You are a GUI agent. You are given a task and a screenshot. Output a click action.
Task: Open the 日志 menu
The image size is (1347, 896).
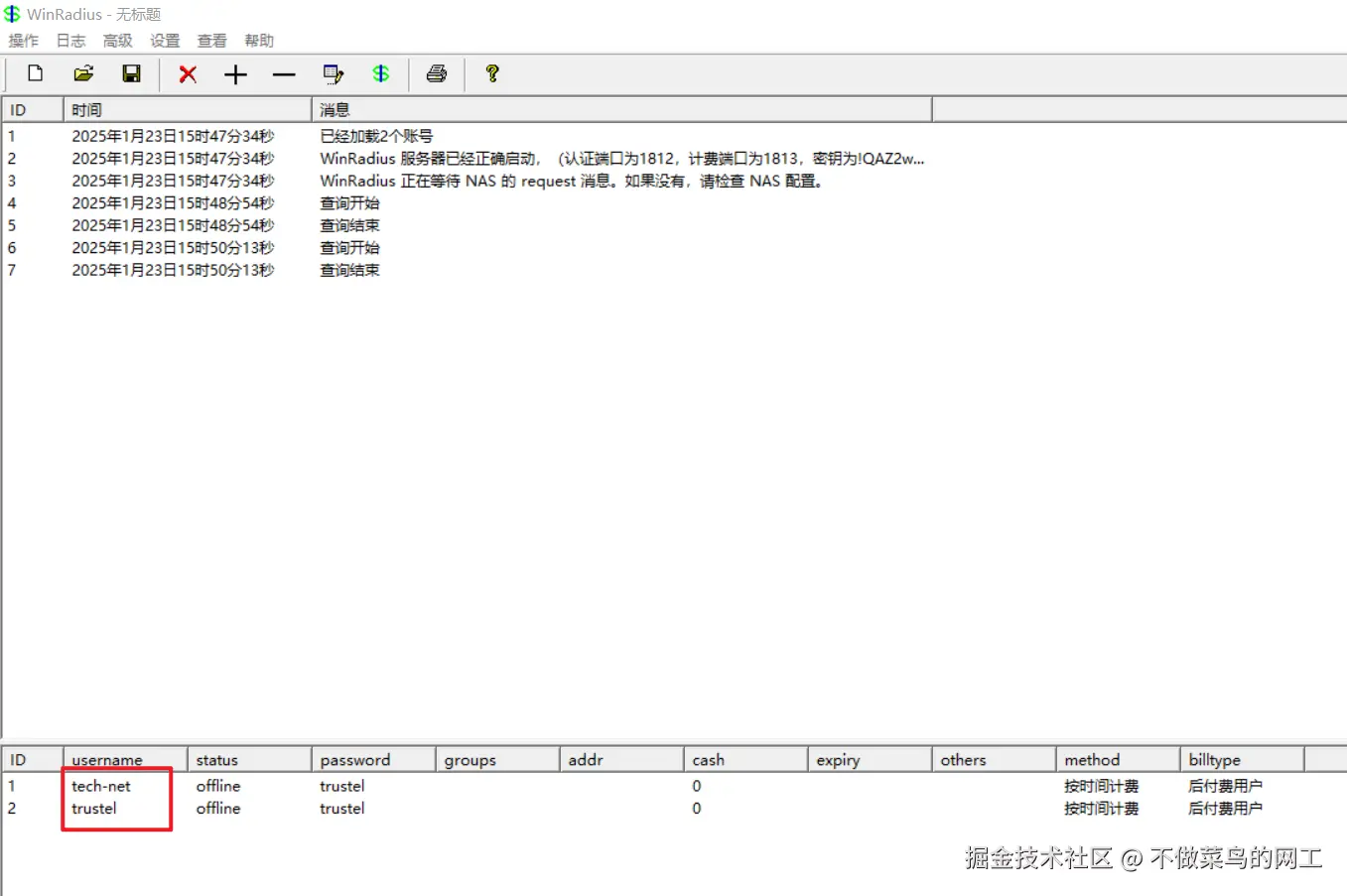pos(69,41)
